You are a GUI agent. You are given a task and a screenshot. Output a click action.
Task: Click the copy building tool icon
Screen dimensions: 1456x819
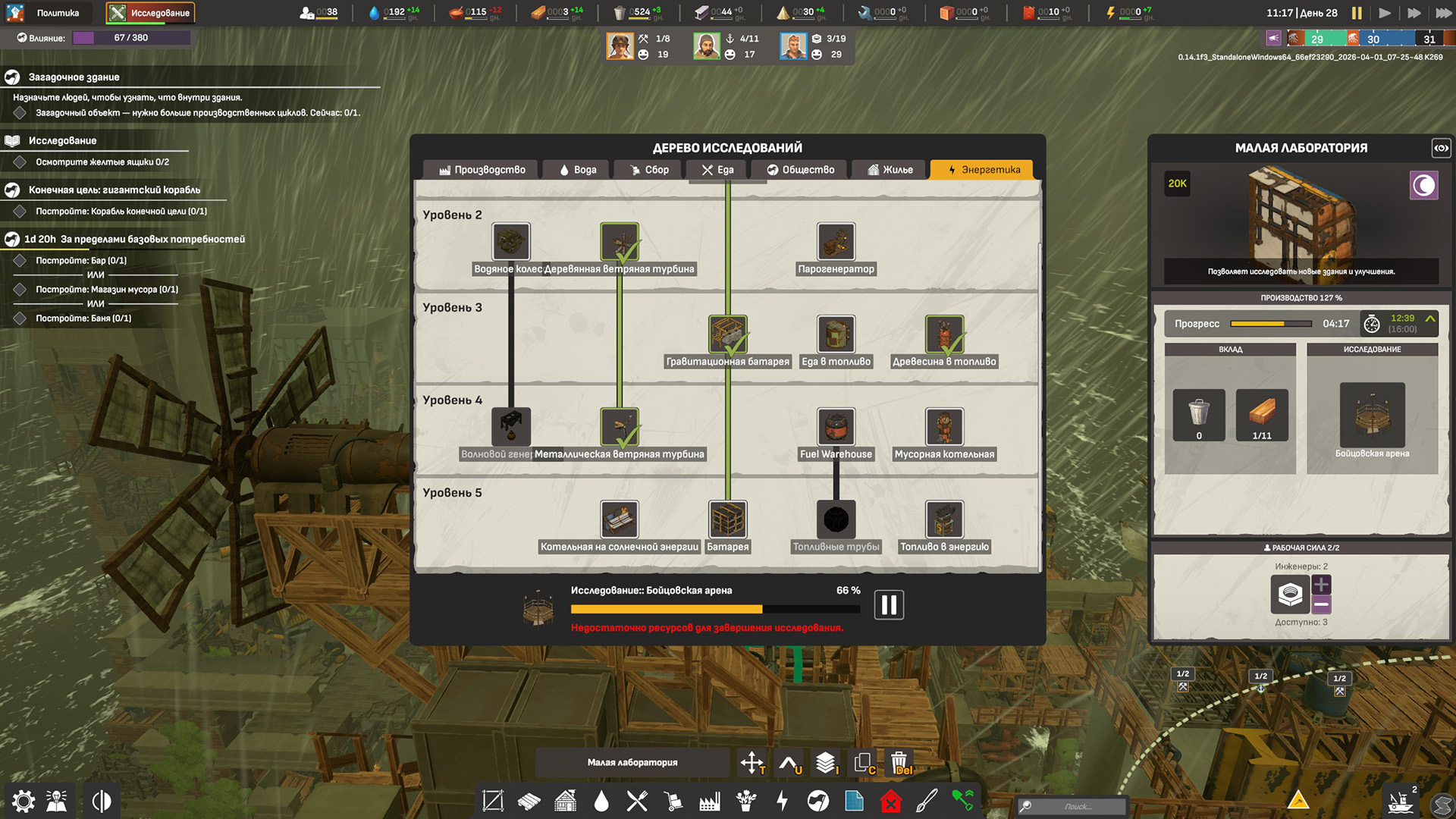[864, 762]
